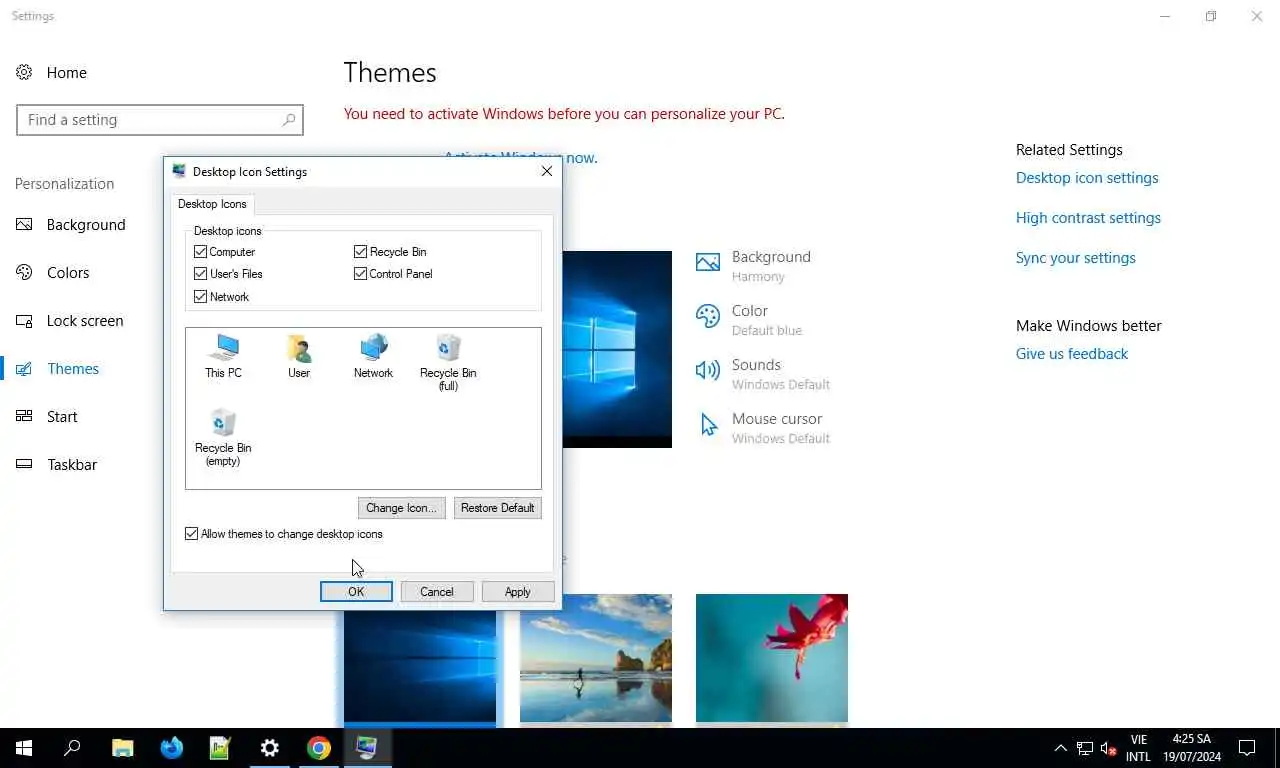
Task: Open the notification center icon
Action: [x=1247, y=748]
